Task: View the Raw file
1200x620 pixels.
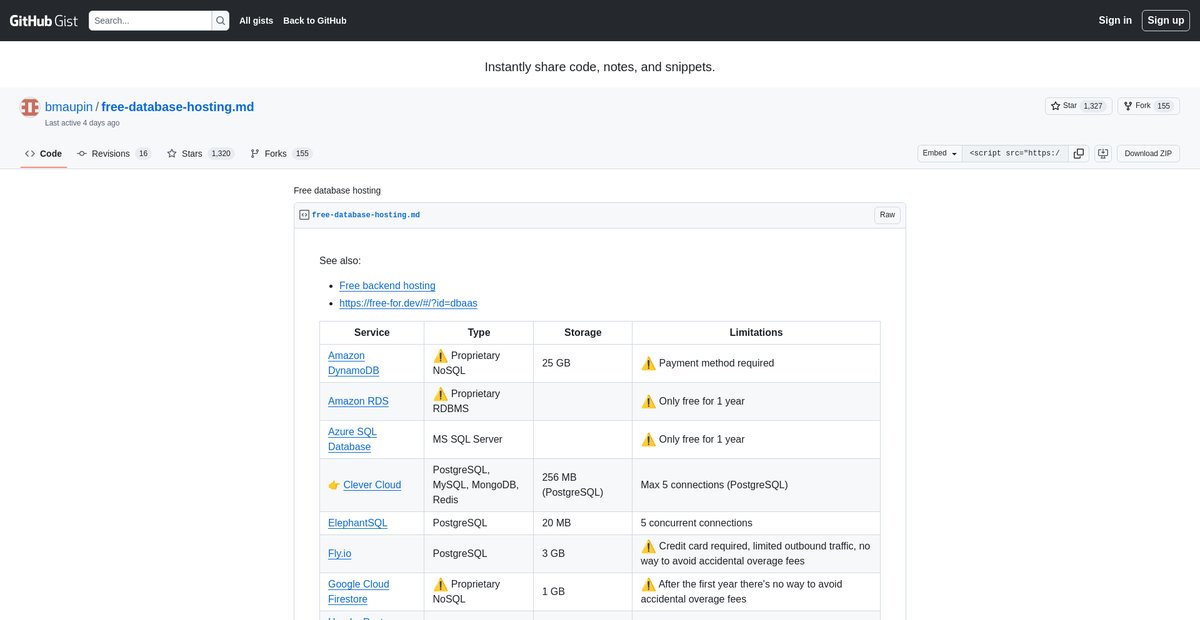Action: coord(887,215)
